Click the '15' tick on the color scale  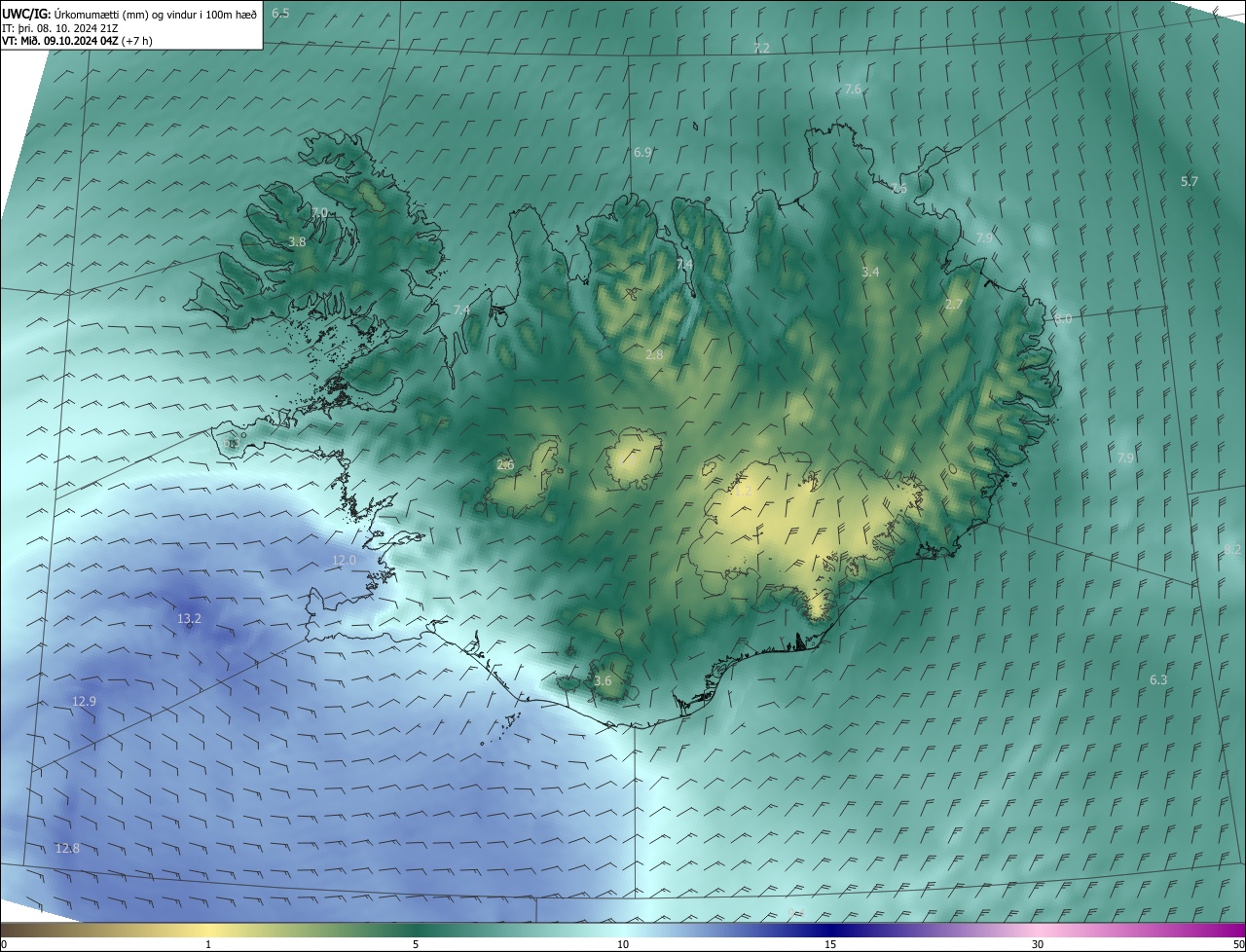(830, 944)
